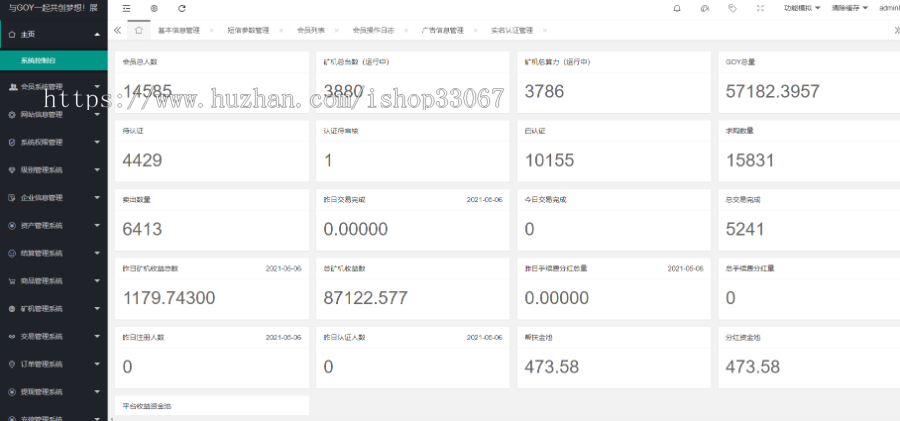Open the theme palette icon
The width and height of the screenshot is (900, 421).
tap(705, 9)
